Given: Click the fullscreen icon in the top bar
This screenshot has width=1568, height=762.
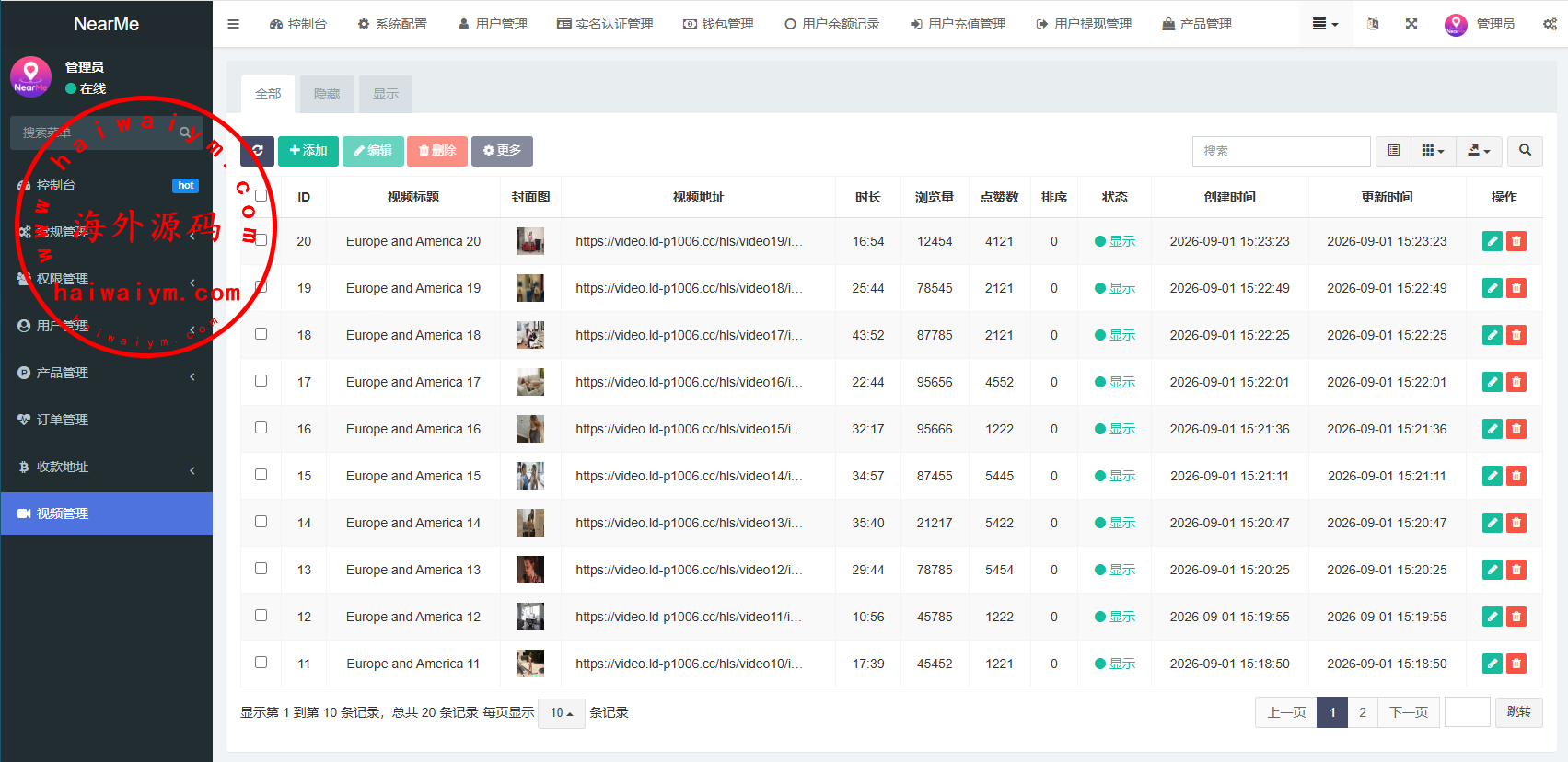Looking at the screenshot, I should pos(1411,24).
